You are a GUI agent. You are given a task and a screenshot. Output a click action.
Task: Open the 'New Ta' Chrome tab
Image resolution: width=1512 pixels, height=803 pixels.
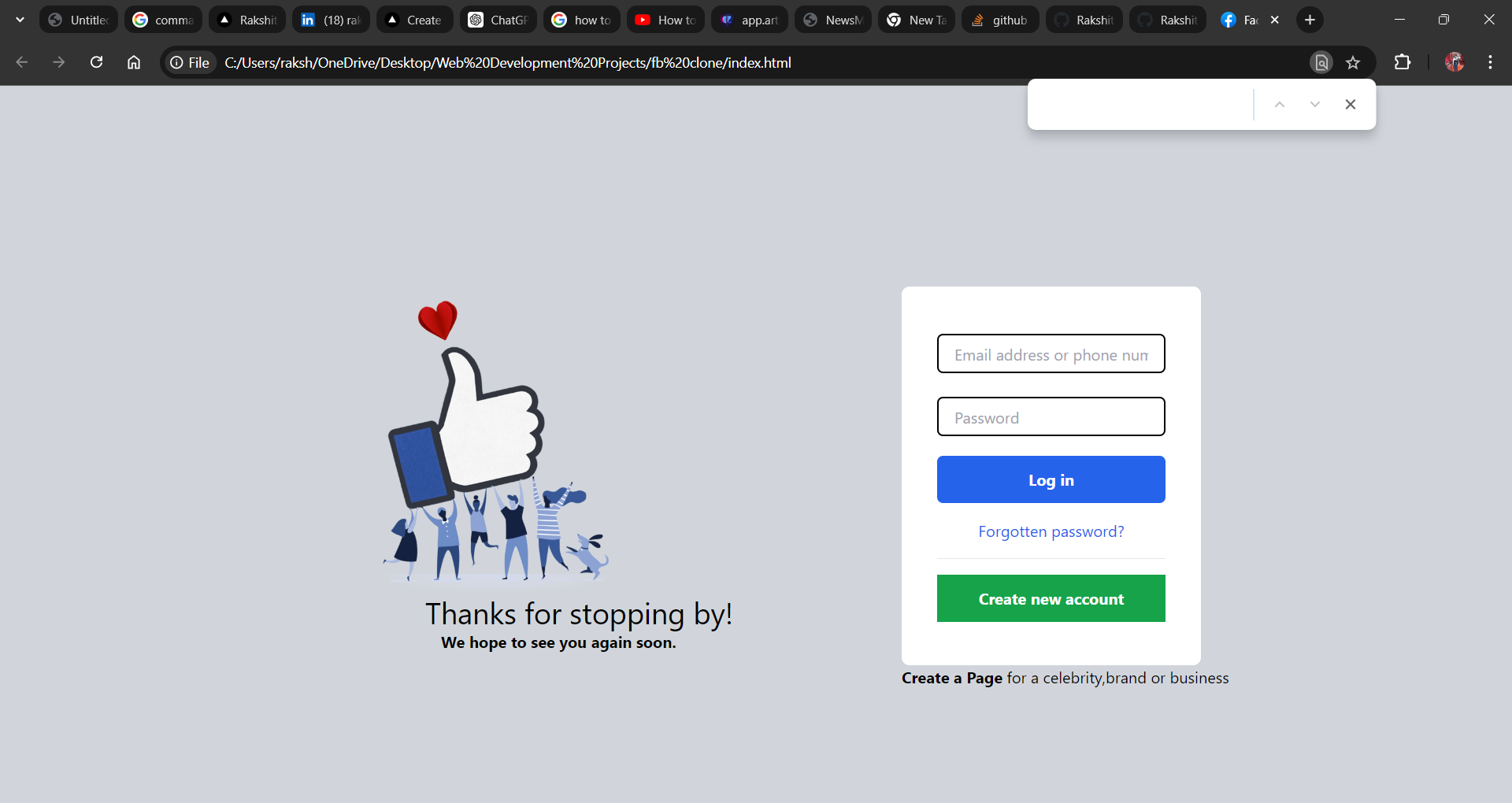(917, 20)
